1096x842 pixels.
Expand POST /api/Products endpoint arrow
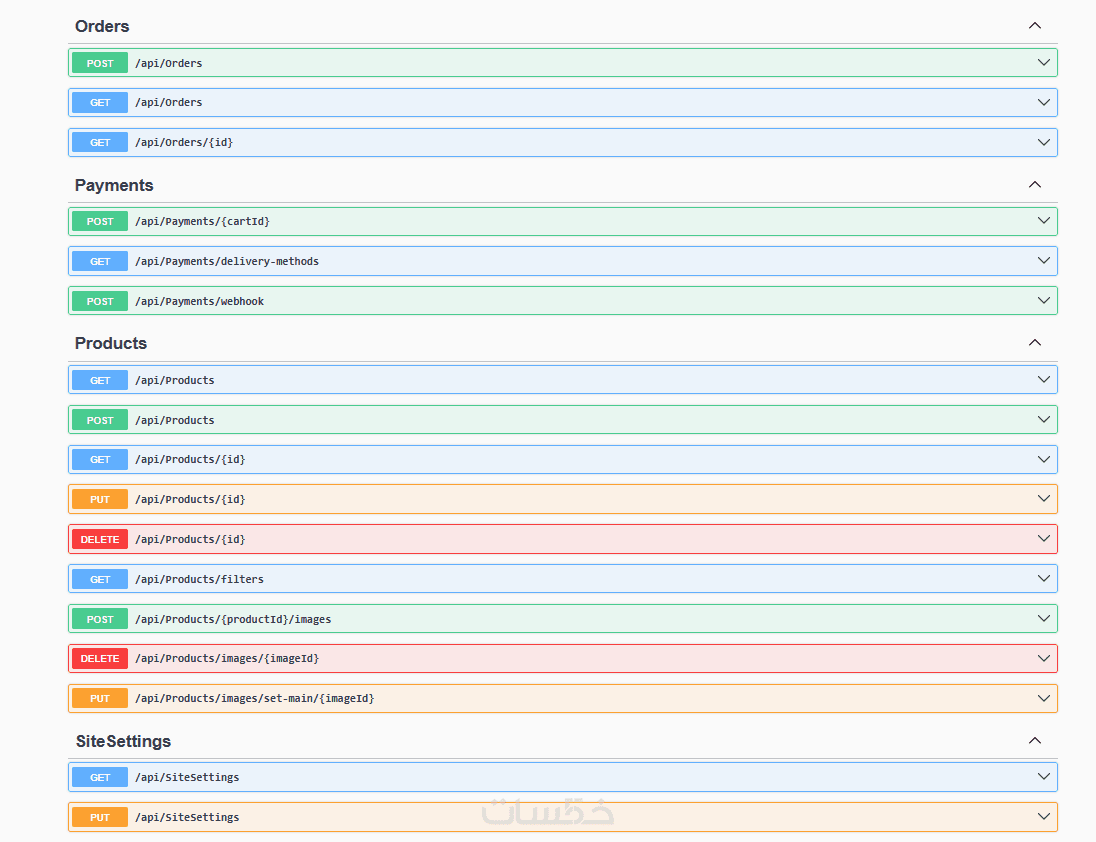click(1044, 419)
